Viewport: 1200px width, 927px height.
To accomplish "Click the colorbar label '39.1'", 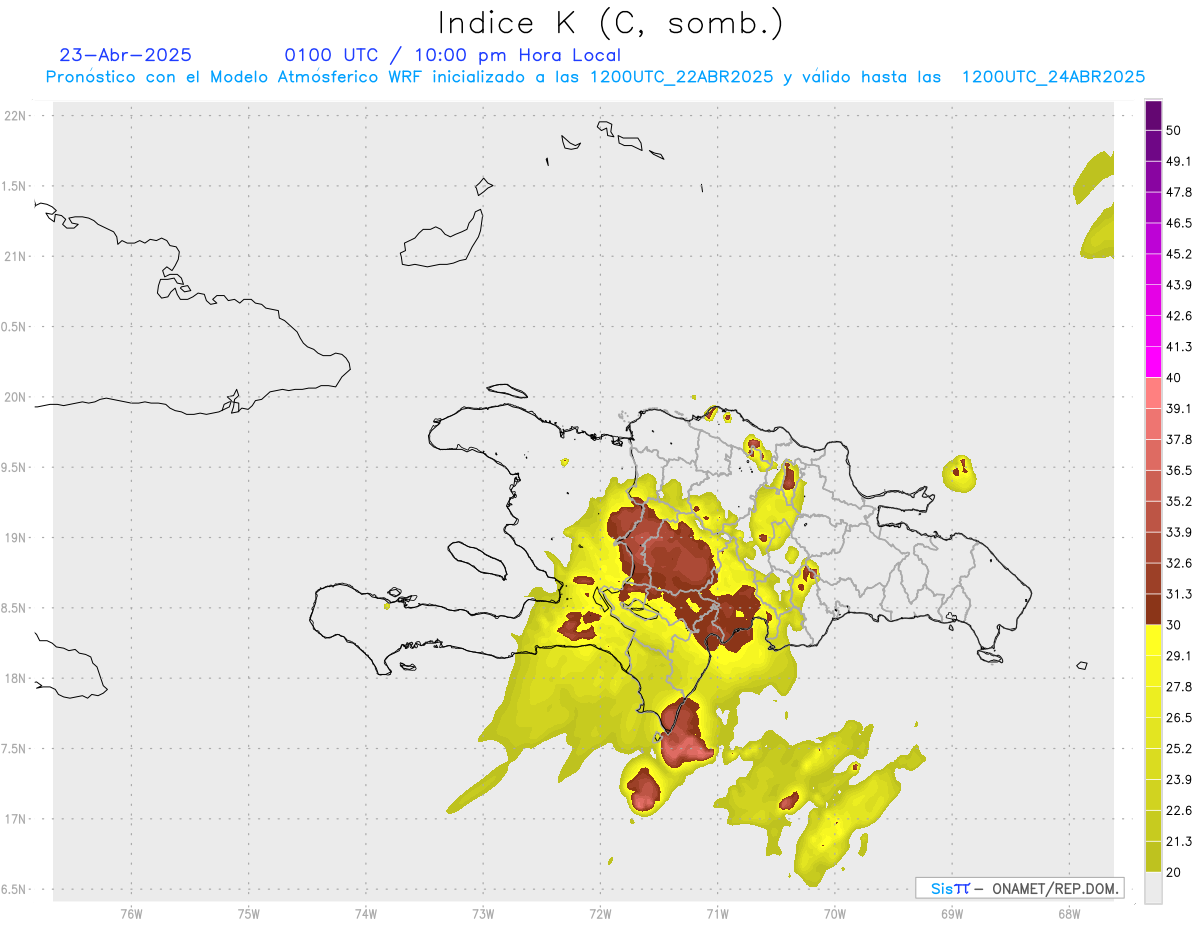I will pyautogui.click(x=1179, y=409).
